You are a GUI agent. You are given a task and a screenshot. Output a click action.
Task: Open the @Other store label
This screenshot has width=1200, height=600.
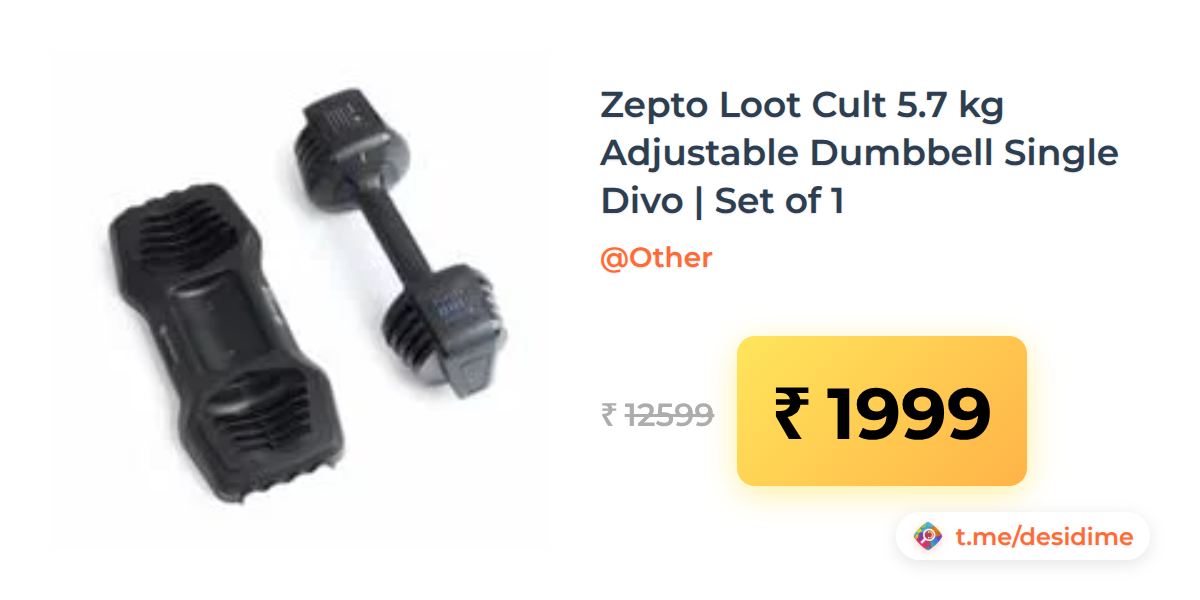click(656, 258)
